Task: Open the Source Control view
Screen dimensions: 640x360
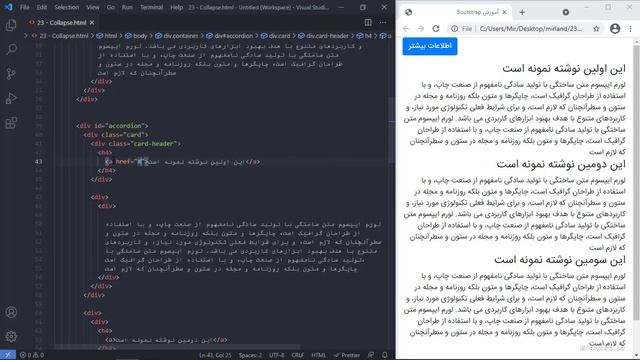Action: point(11,74)
